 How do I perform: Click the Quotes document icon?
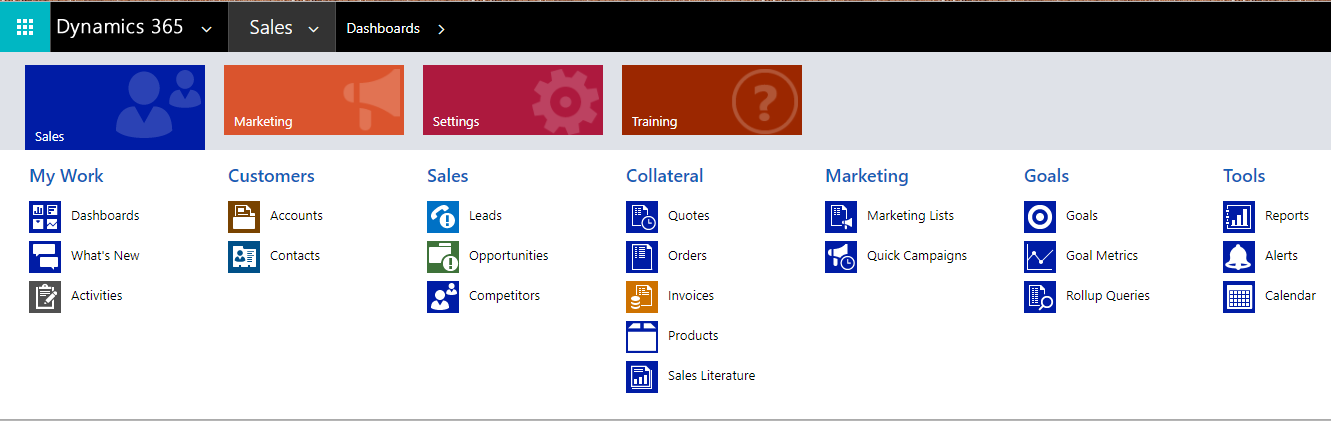pyautogui.click(x=642, y=216)
